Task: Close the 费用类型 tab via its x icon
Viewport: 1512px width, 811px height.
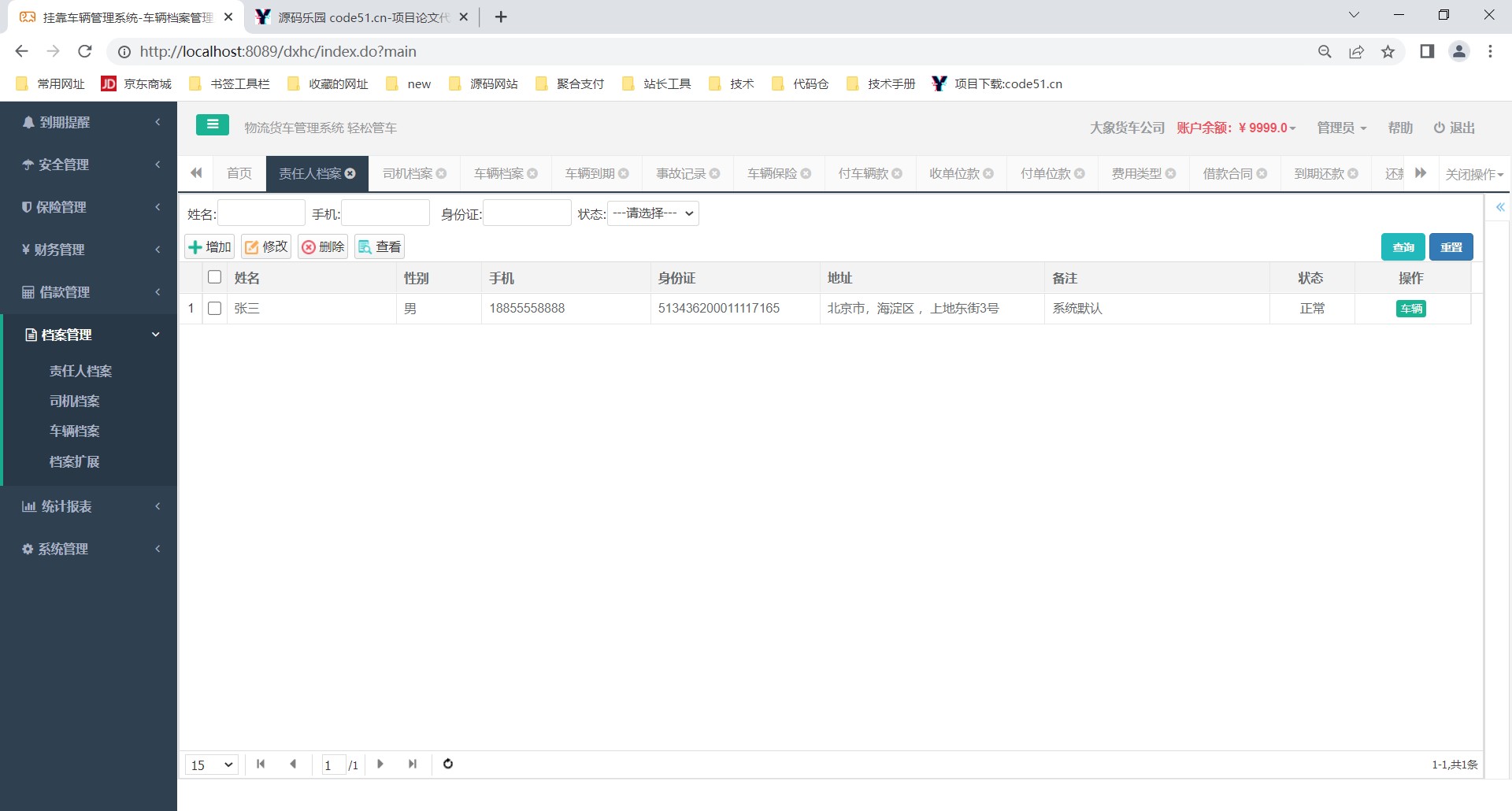Action: [x=1171, y=173]
